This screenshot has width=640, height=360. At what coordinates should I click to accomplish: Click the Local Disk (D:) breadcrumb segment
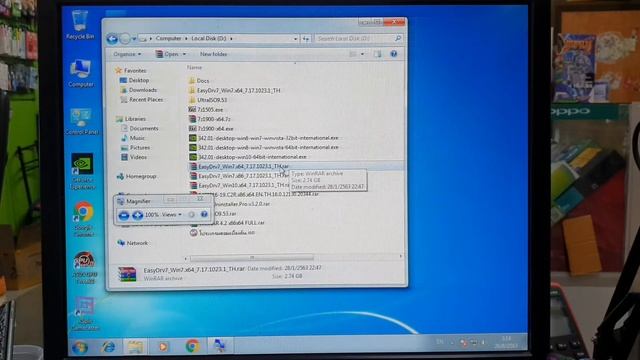(209, 38)
